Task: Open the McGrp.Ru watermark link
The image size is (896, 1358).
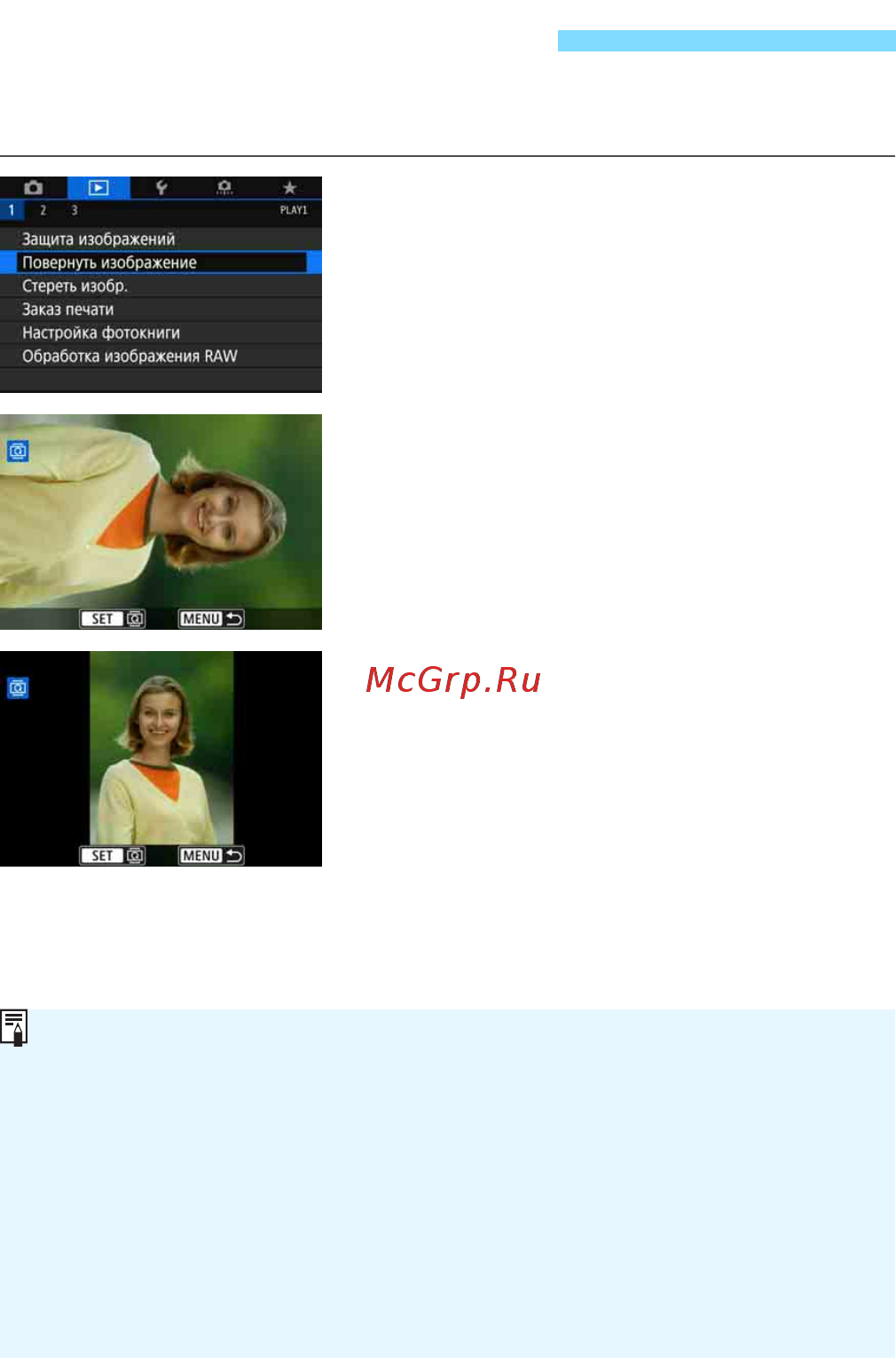Action: 453,680
